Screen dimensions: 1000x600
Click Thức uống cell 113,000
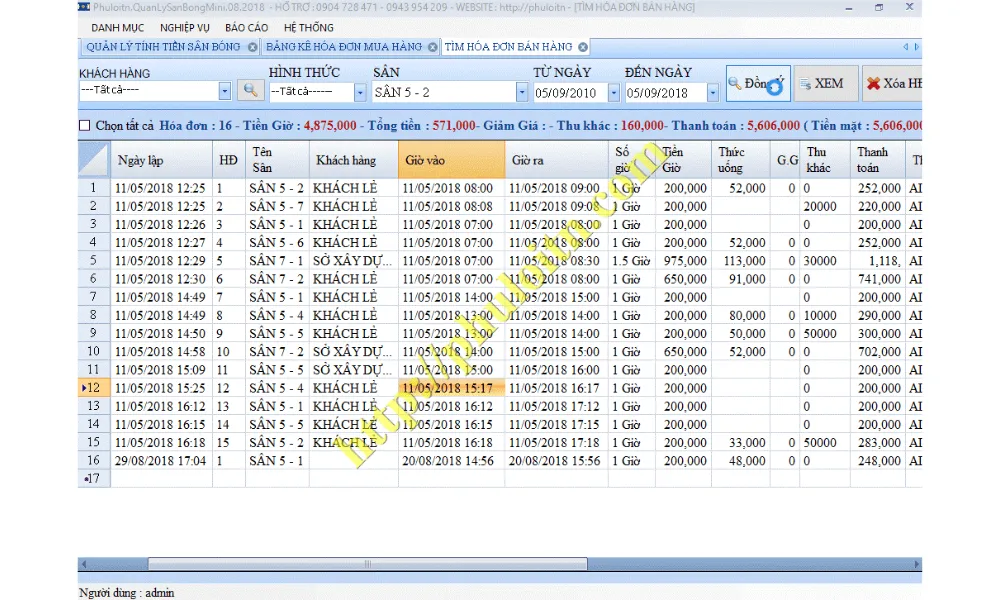pyautogui.click(x=741, y=261)
